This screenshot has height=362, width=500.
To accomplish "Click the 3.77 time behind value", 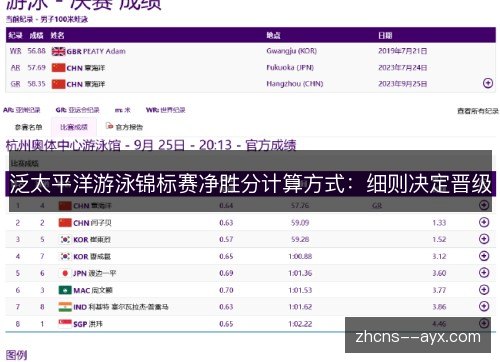I will click(439, 290).
